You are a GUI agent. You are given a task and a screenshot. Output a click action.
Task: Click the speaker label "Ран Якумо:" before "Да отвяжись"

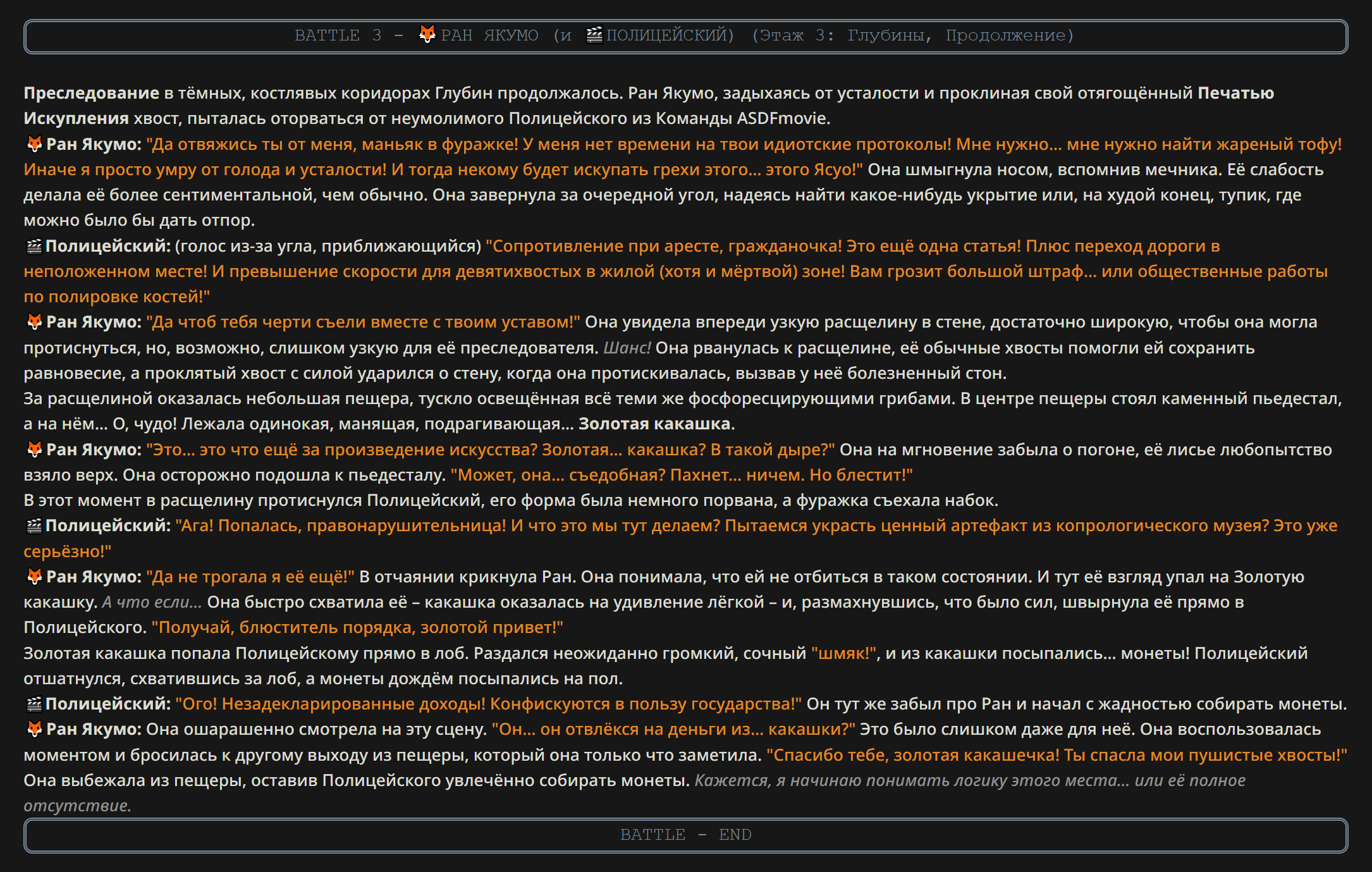94,144
